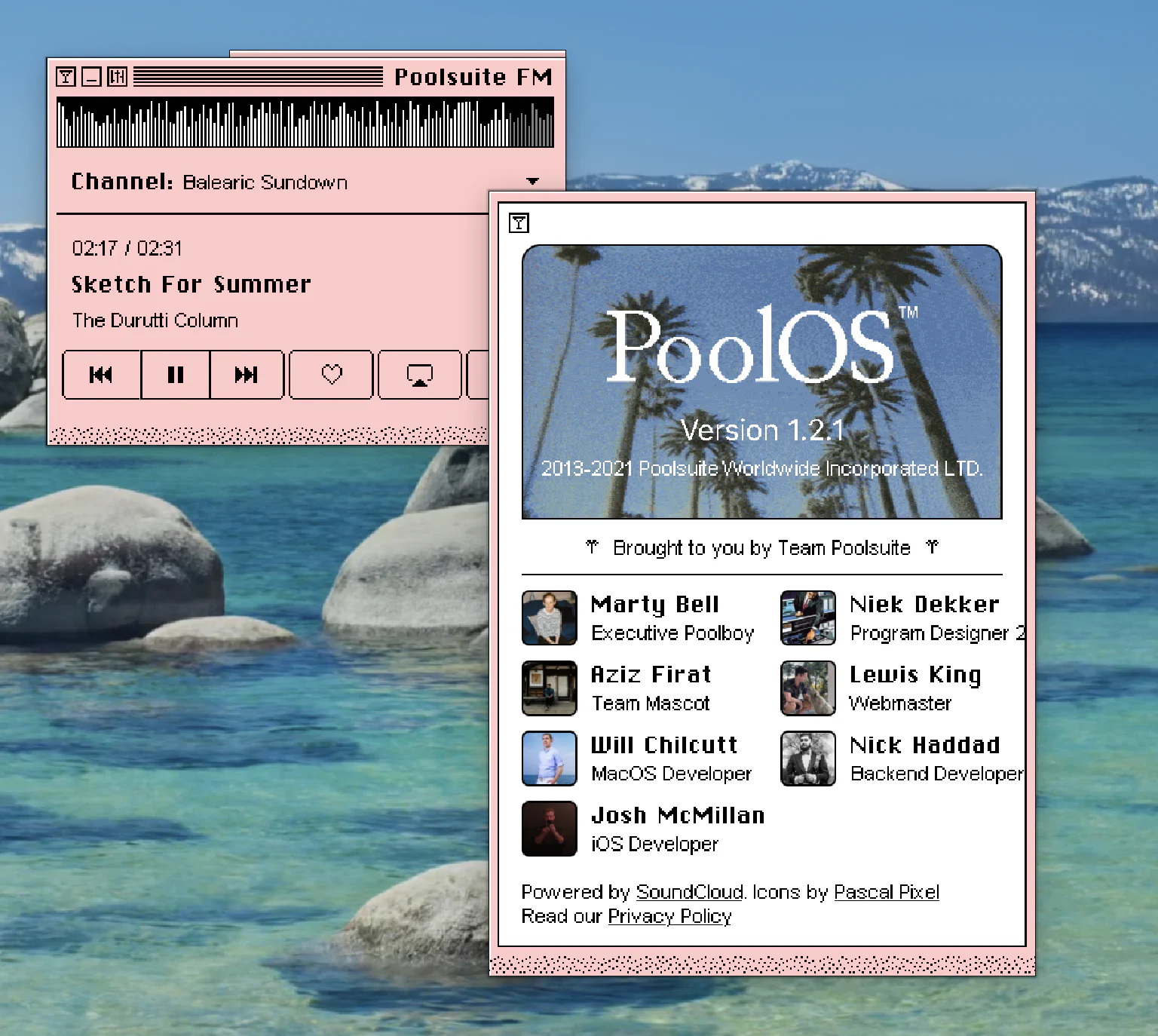Click the elapsed time 02:17 / 02:31
This screenshot has width=1158, height=1036.
127,248
